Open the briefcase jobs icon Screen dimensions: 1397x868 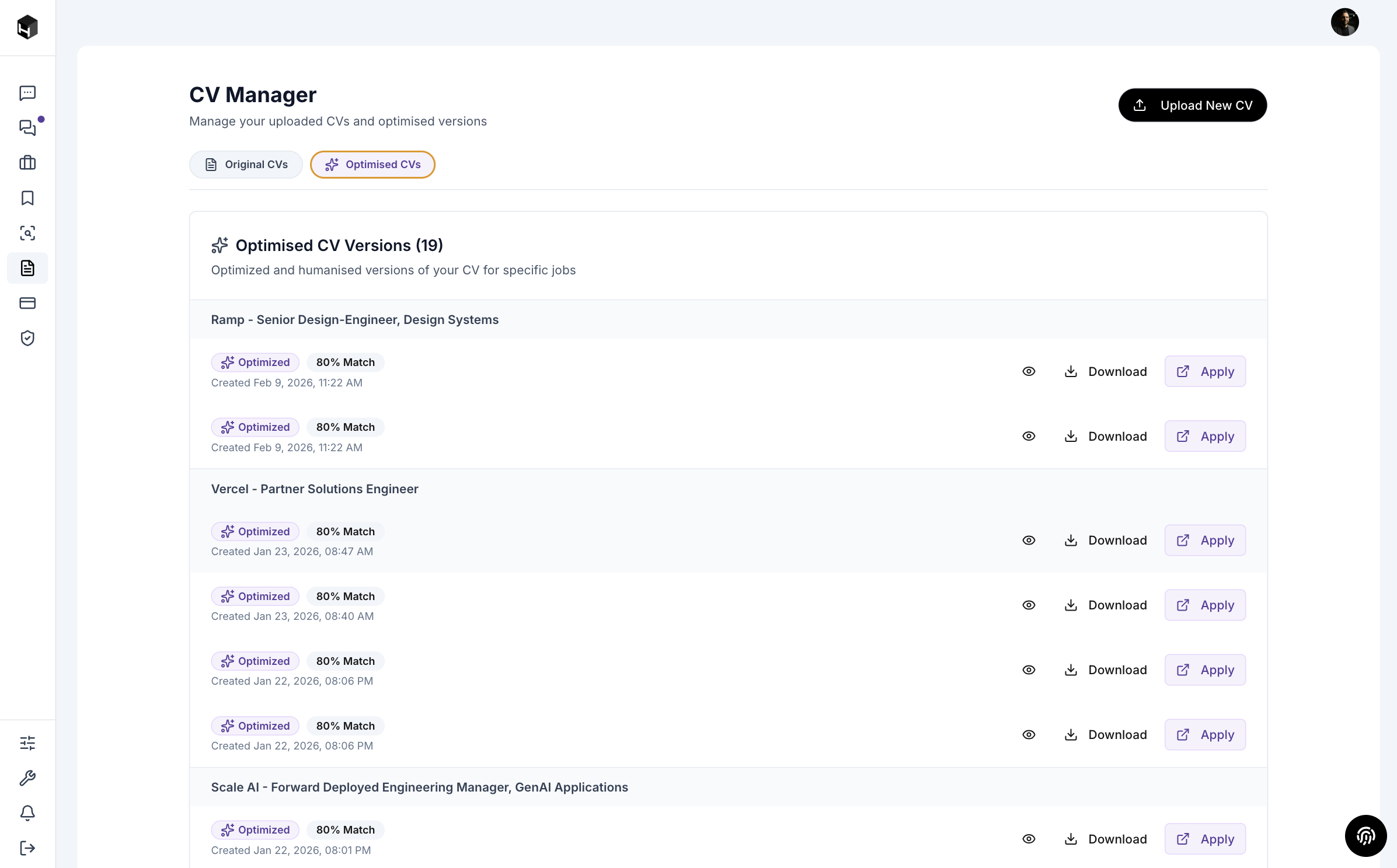coord(27,163)
